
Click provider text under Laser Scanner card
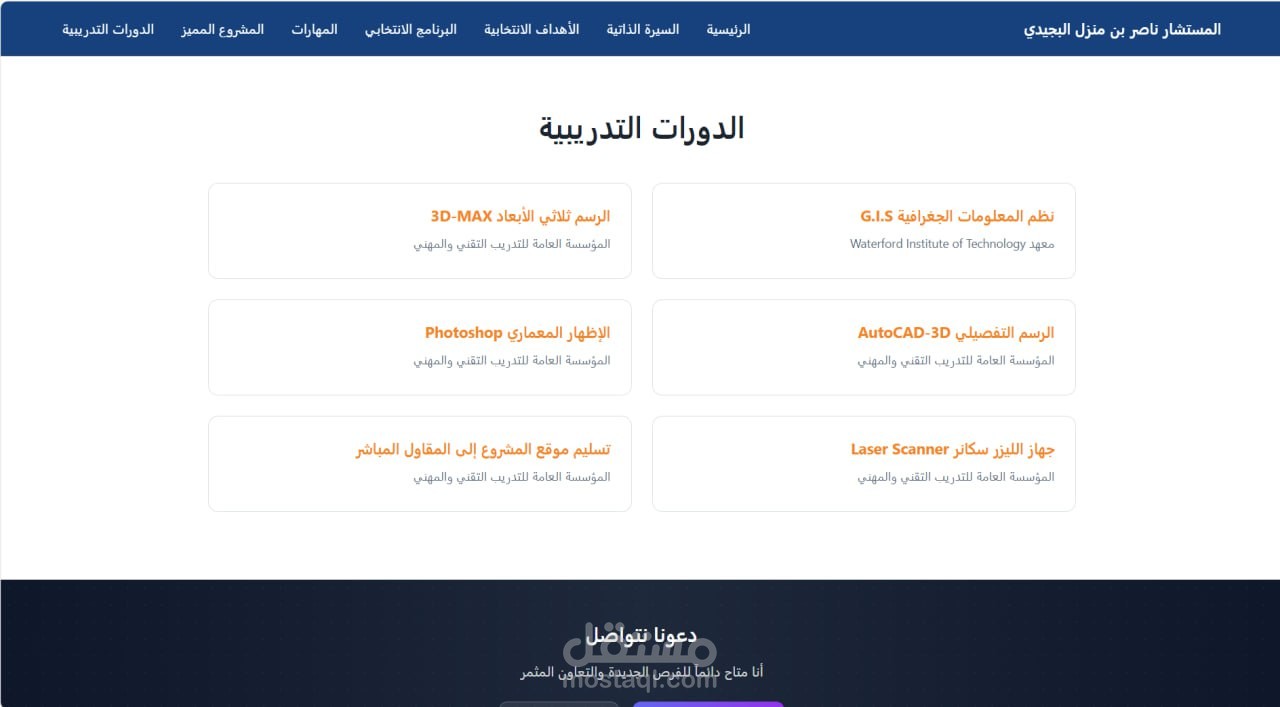[x=956, y=478]
